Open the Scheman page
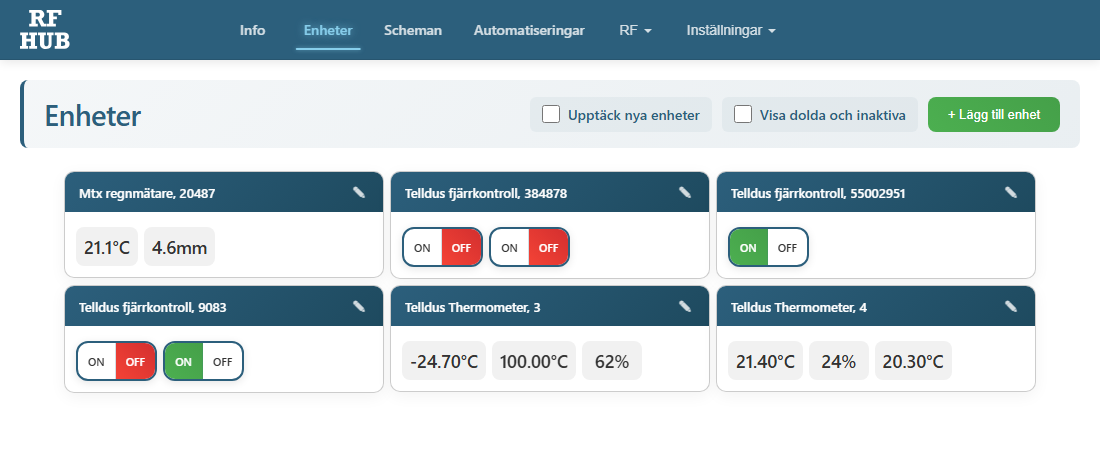Viewport: 1100px width, 450px height. pos(412,30)
